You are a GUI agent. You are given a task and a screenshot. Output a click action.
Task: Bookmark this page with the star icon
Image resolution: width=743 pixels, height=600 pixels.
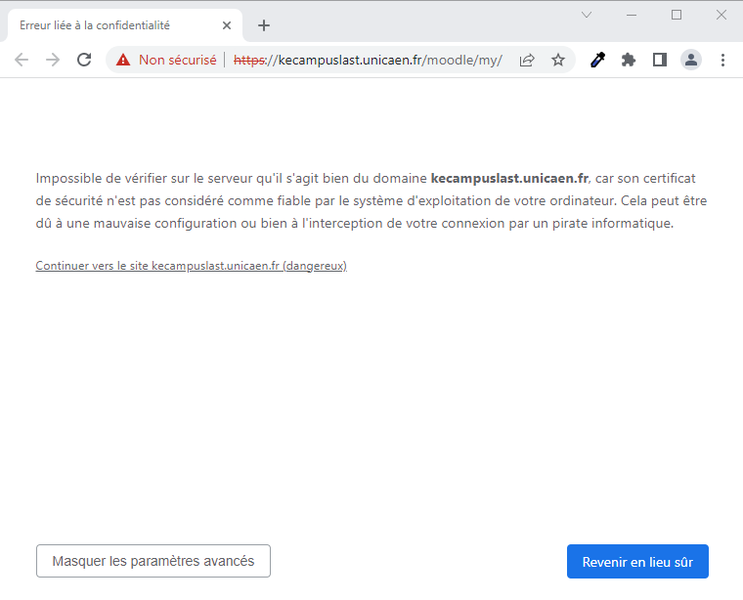tap(558, 60)
